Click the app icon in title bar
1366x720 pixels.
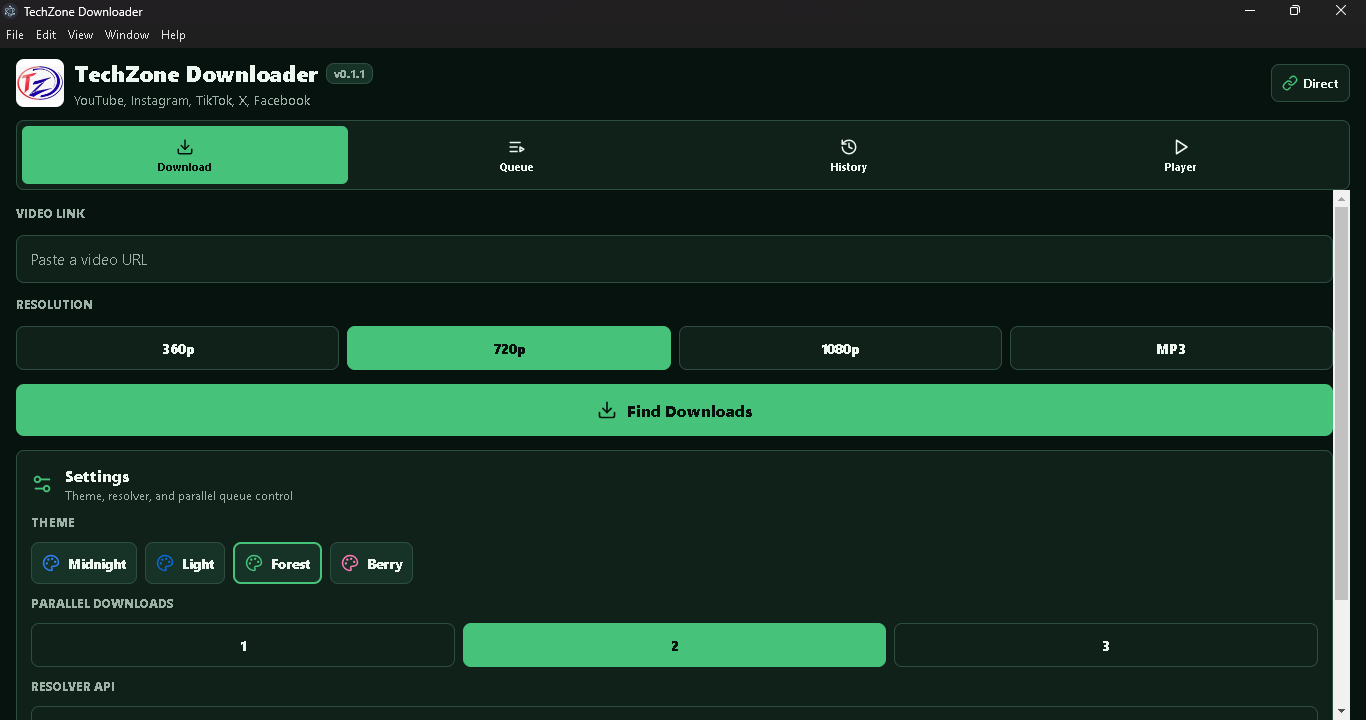(10, 11)
